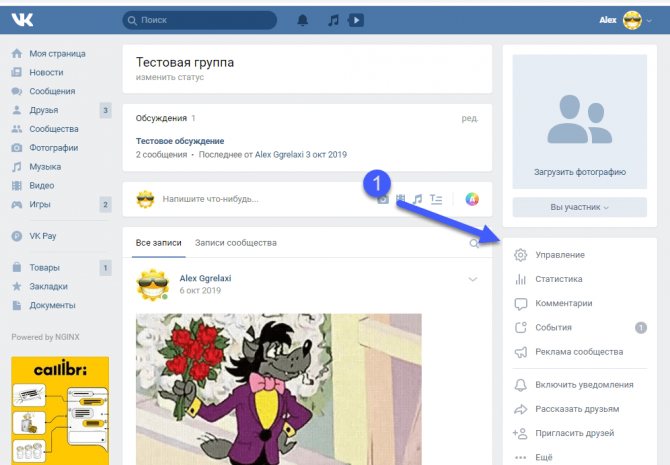670x465 pixels.
Task: Click the Музыка note icon in sidebar
Action: 17,166
